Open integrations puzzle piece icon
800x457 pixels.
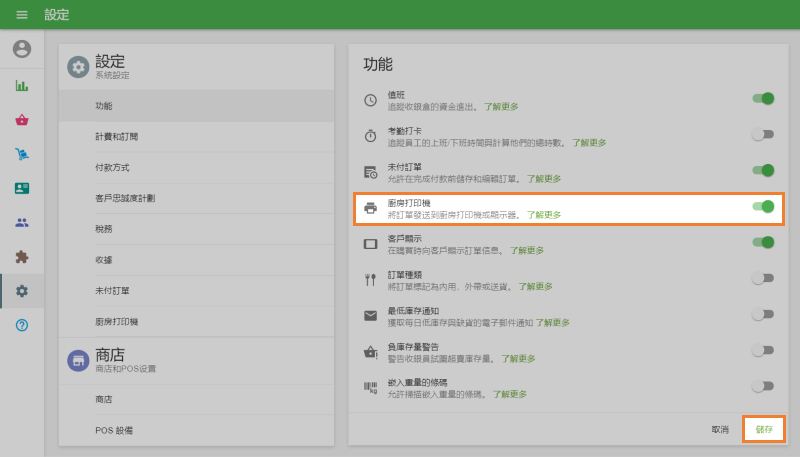coord(22,257)
